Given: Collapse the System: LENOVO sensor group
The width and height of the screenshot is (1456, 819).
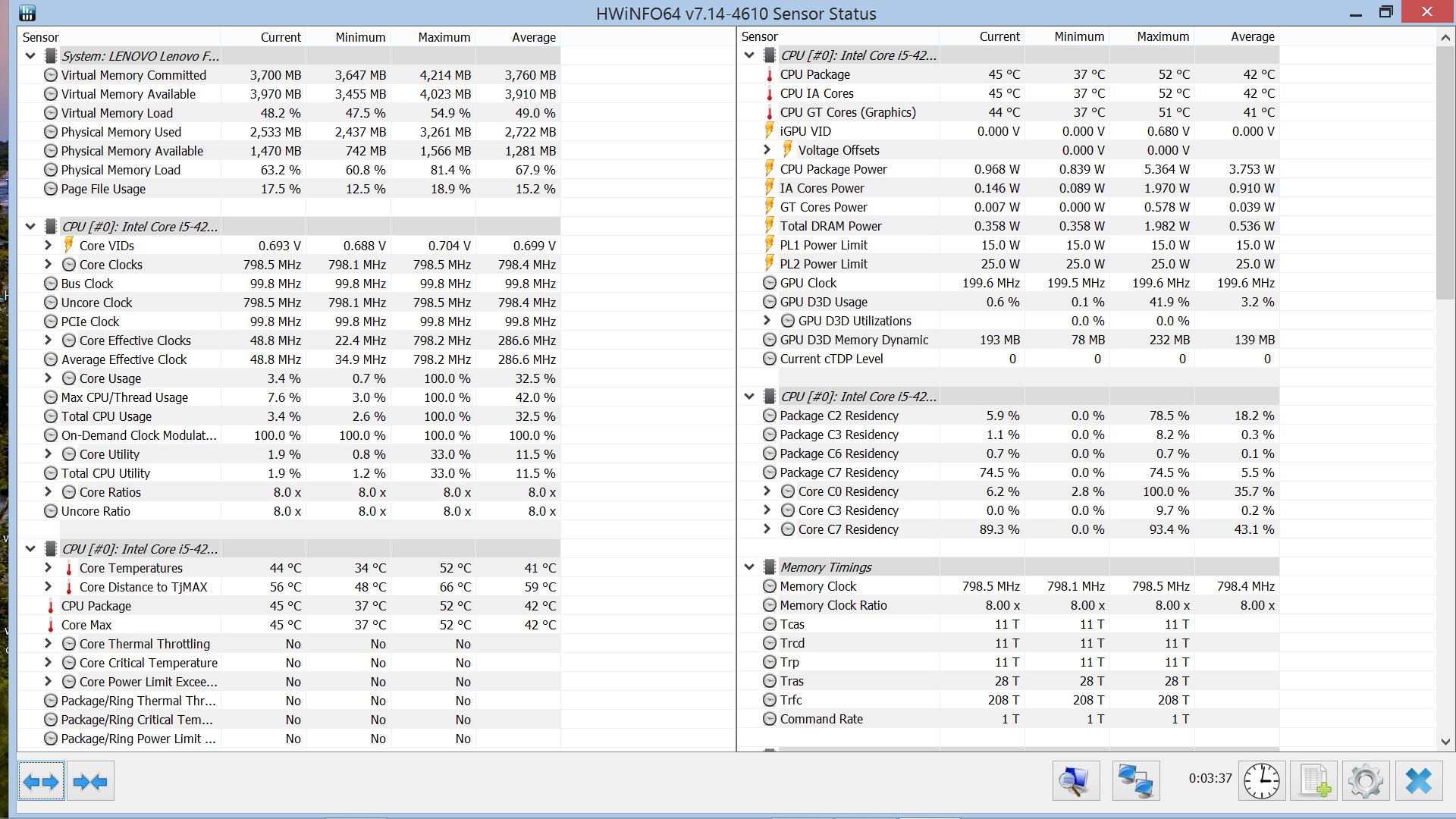Looking at the screenshot, I should click(x=30, y=56).
